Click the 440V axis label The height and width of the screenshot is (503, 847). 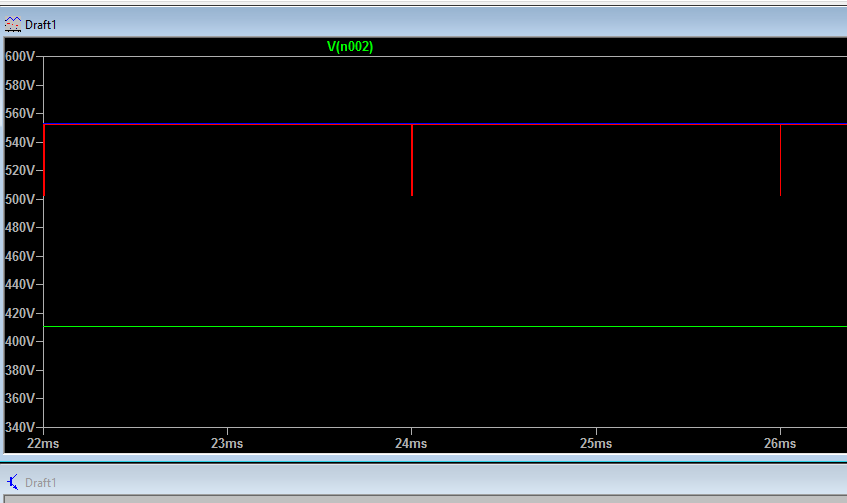pyautogui.click(x=20, y=285)
